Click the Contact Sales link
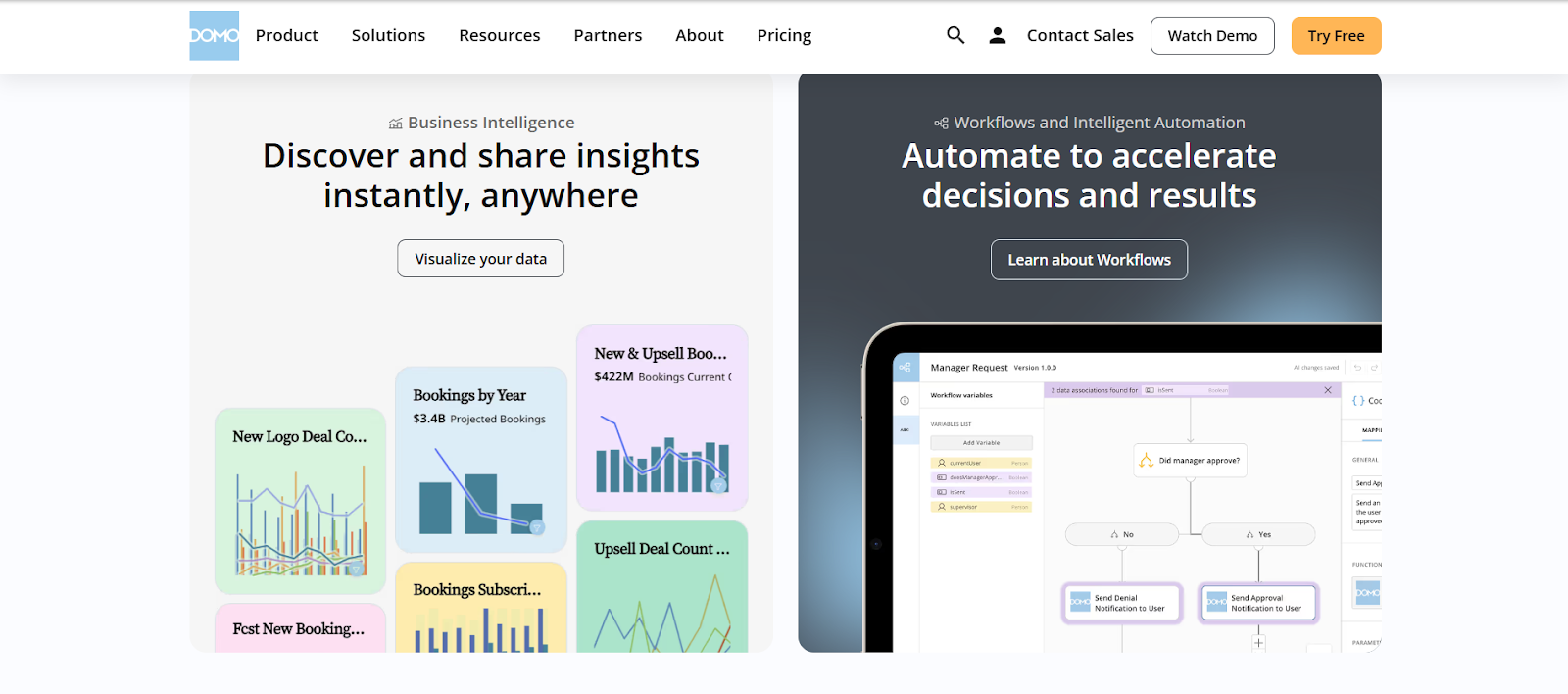The image size is (1568, 694). [x=1080, y=35]
